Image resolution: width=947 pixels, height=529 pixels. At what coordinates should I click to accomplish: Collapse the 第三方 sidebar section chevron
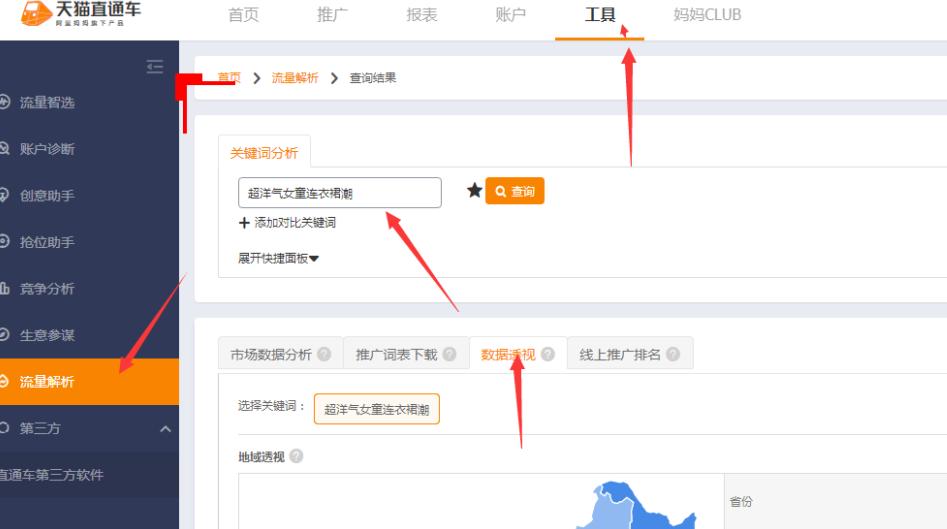pyautogui.click(x=165, y=429)
